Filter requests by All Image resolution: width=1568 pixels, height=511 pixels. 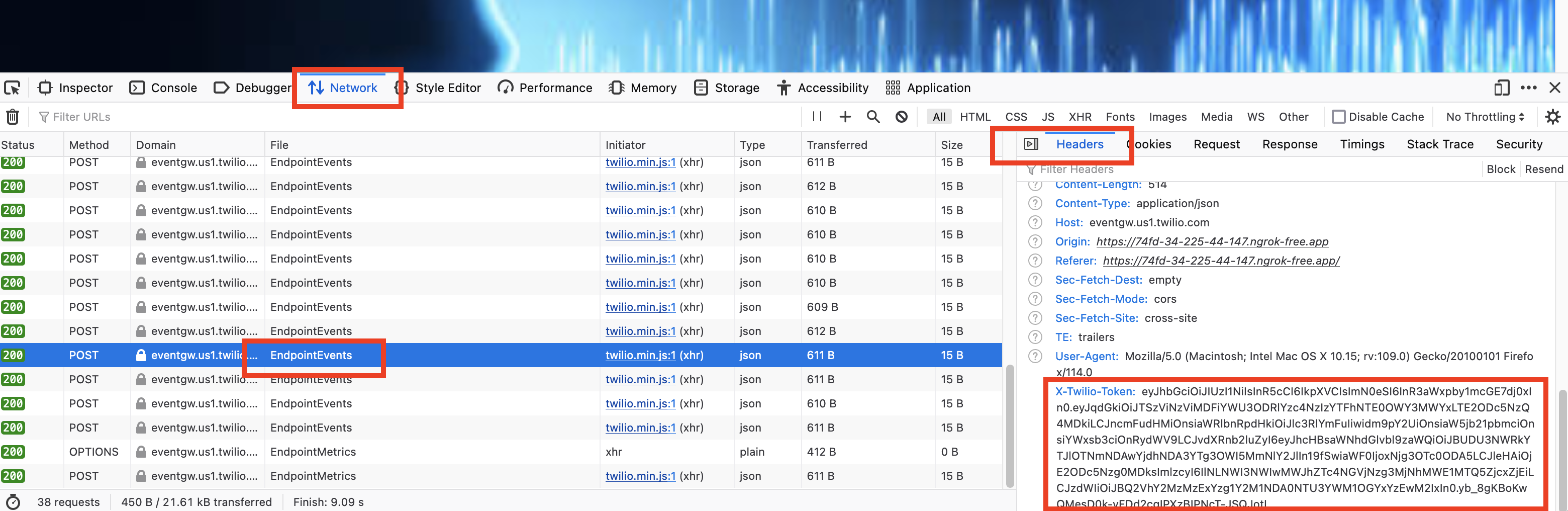pyautogui.click(x=939, y=117)
